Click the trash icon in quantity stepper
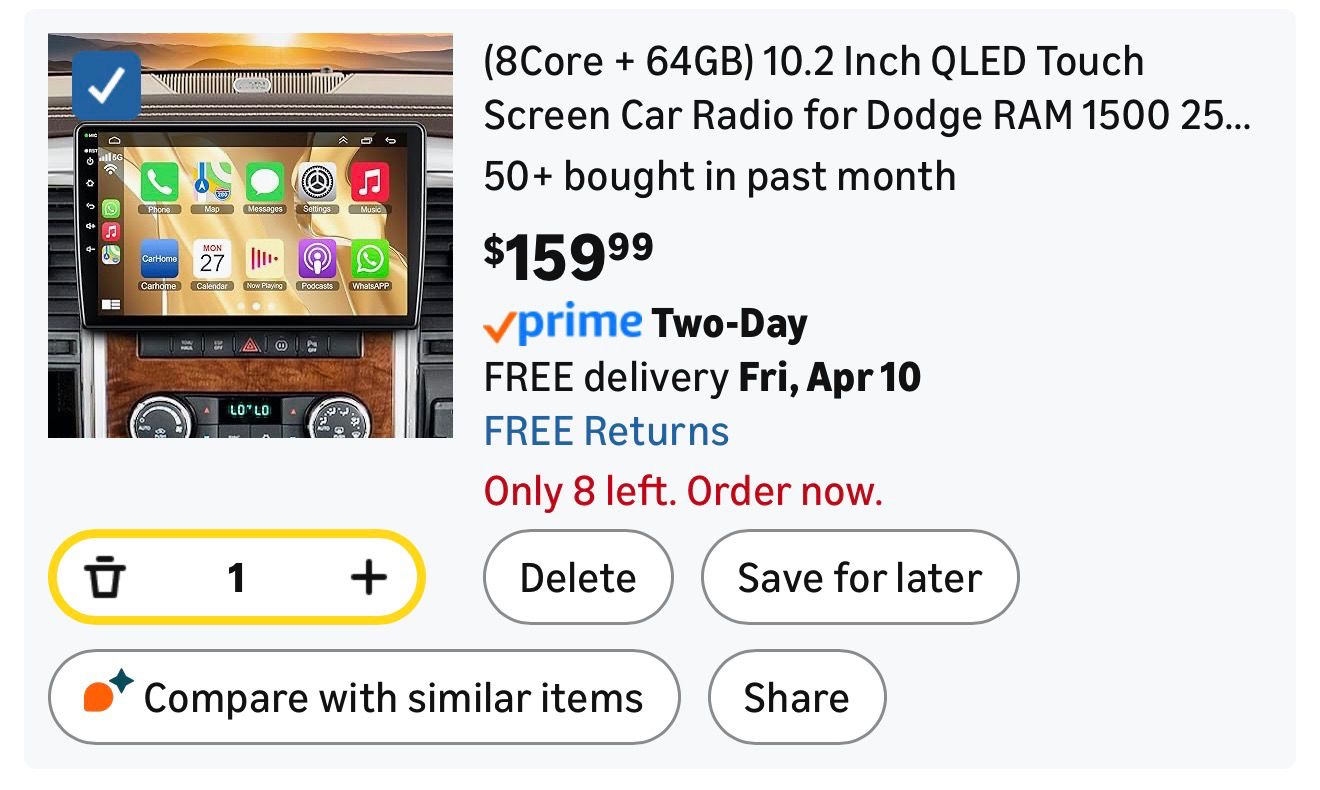This screenshot has width=1320, height=790. [103, 577]
